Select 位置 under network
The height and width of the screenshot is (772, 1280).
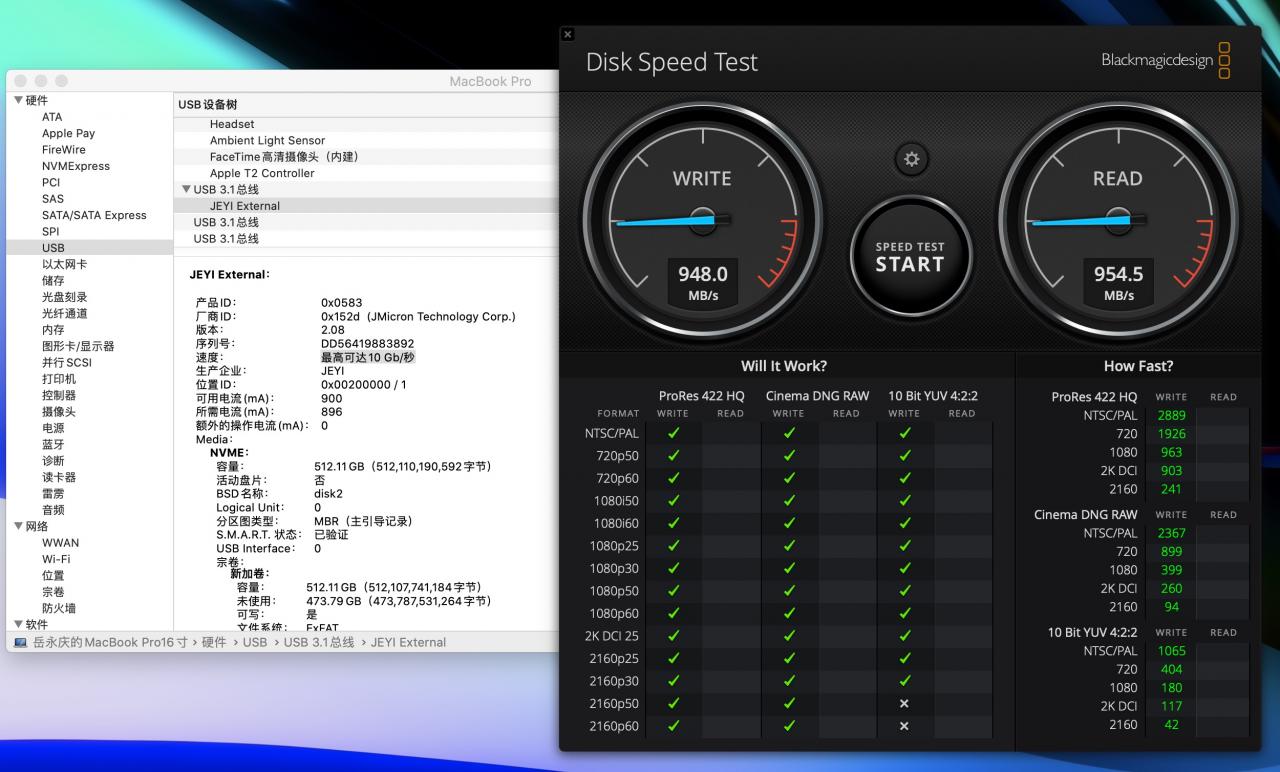[x=53, y=576]
